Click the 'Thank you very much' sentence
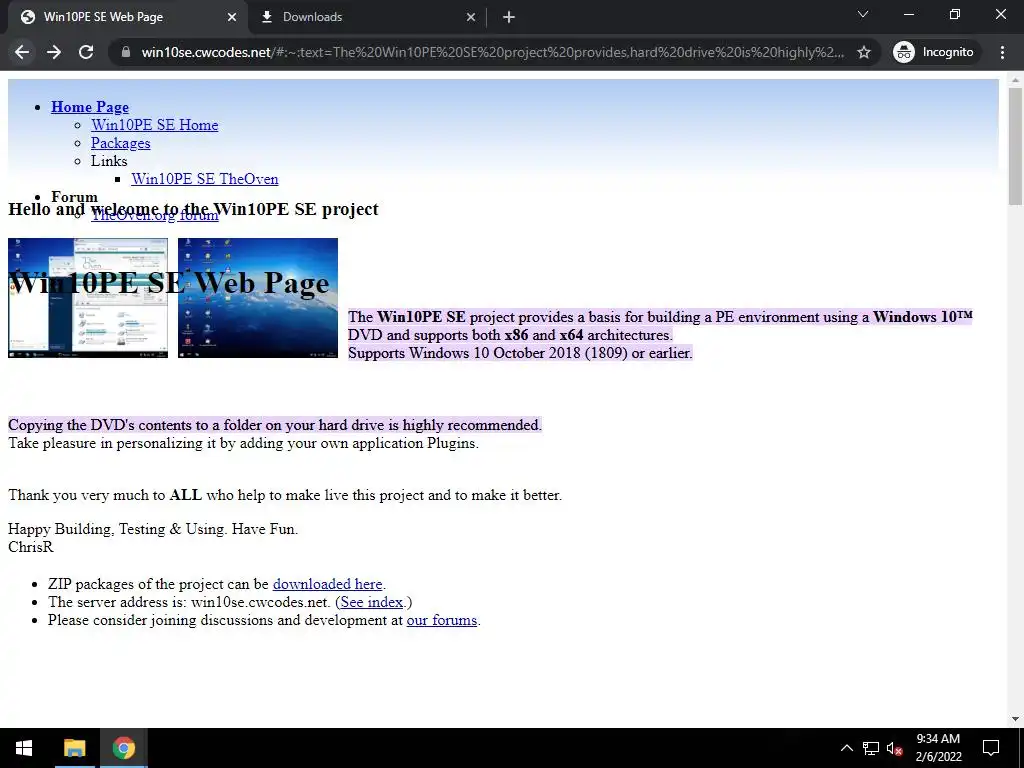The width and height of the screenshot is (1024, 768). [x=285, y=495]
